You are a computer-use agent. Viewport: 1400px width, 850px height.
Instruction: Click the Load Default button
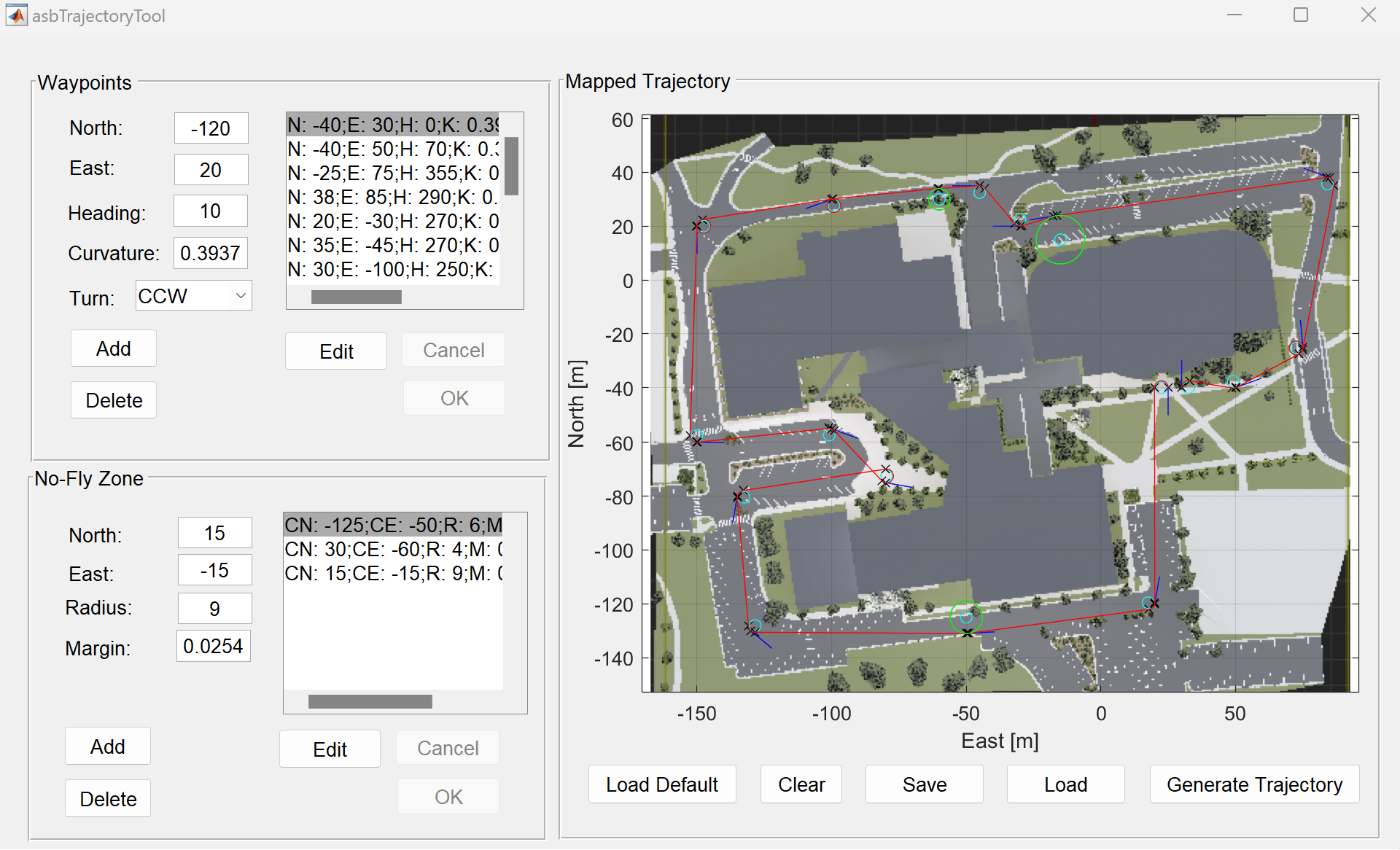[x=662, y=784]
